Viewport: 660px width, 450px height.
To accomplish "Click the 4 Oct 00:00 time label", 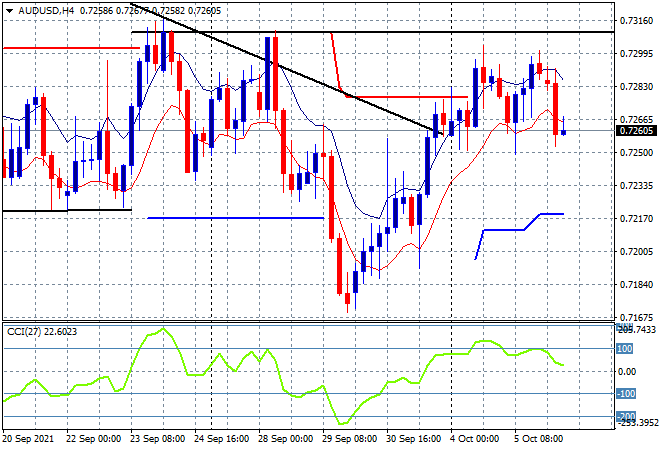I will (x=475, y=439).
